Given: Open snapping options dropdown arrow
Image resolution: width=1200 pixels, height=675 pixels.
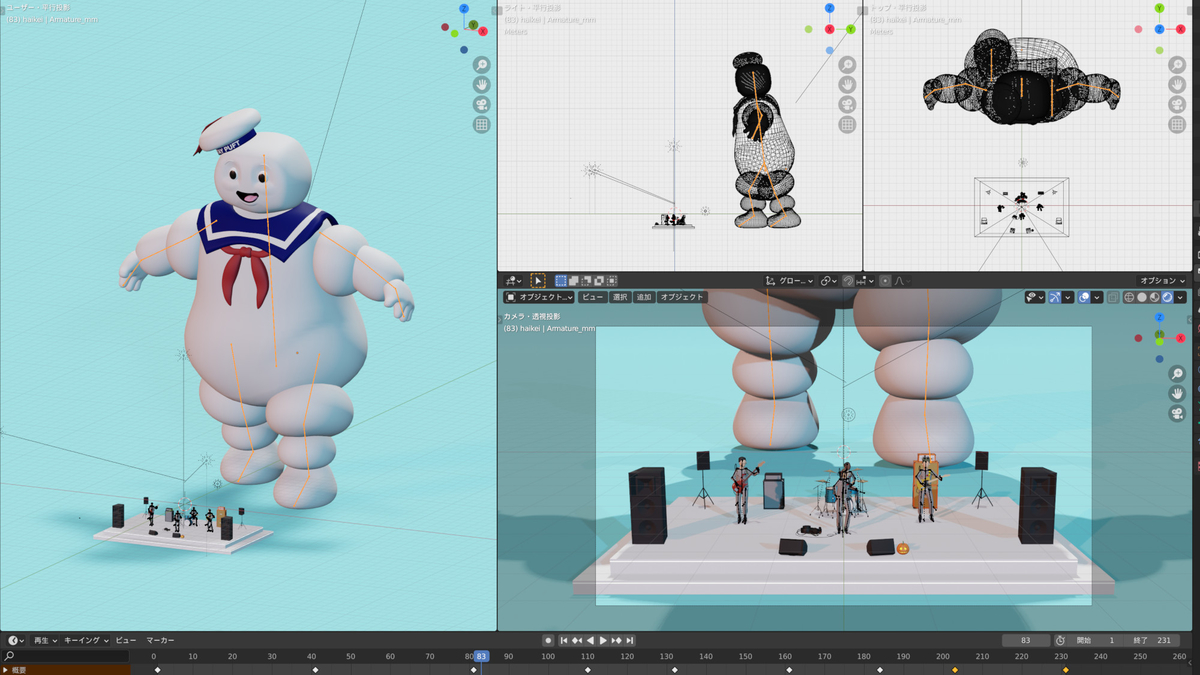Looking at the screenshot, I should (x=866, y=281).
